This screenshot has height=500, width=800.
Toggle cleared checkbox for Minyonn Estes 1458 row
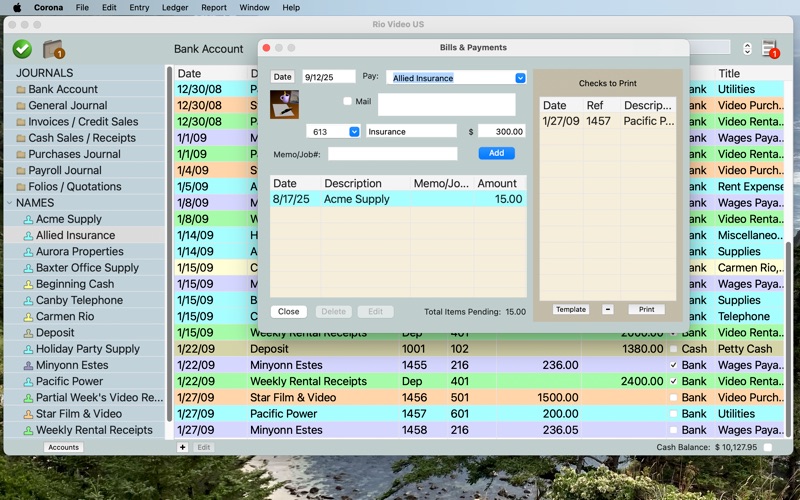tap(673, 430)
